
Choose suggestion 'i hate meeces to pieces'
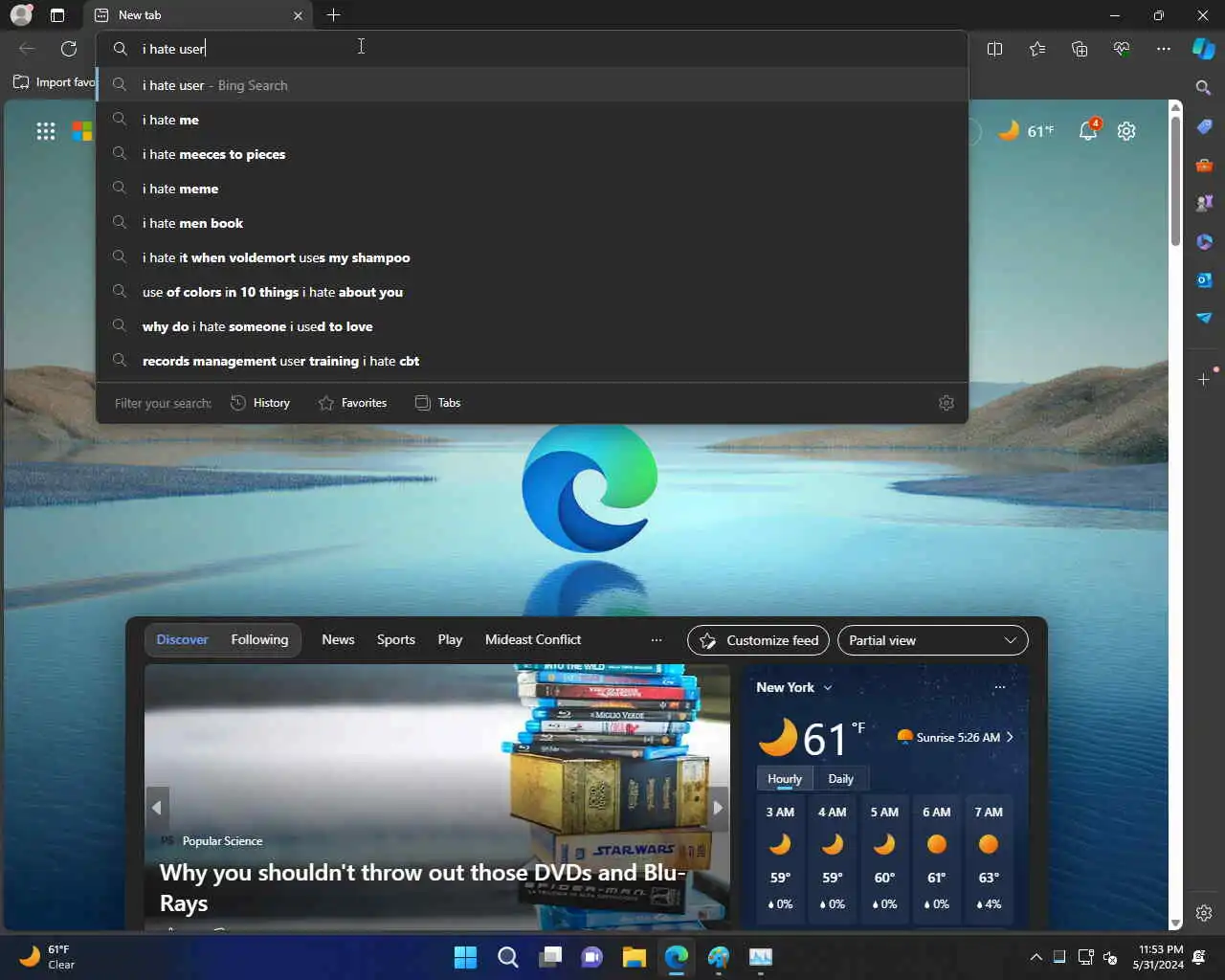click(x=532, y=154)
